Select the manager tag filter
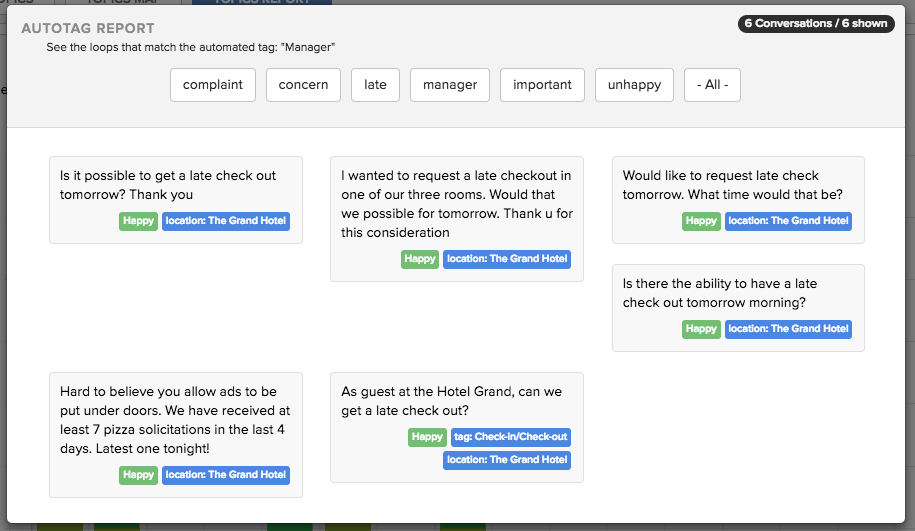 pyautogui.click(x=450, y=85)
